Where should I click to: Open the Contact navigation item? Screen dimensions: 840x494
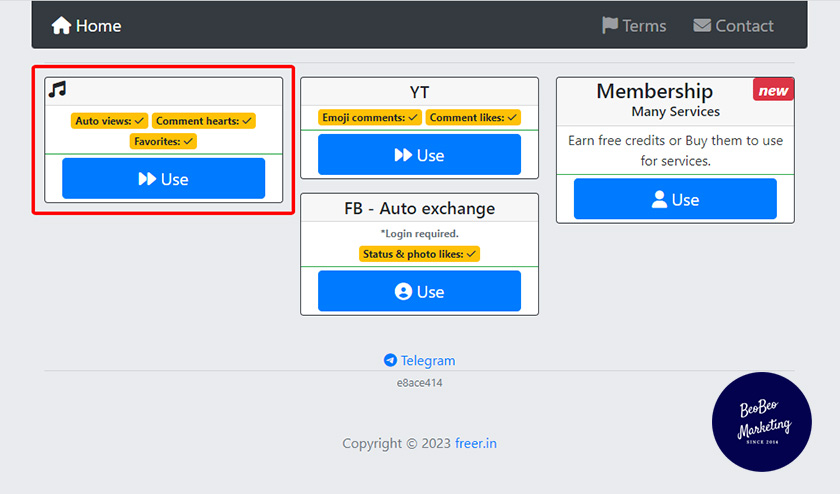coord(734,26)
